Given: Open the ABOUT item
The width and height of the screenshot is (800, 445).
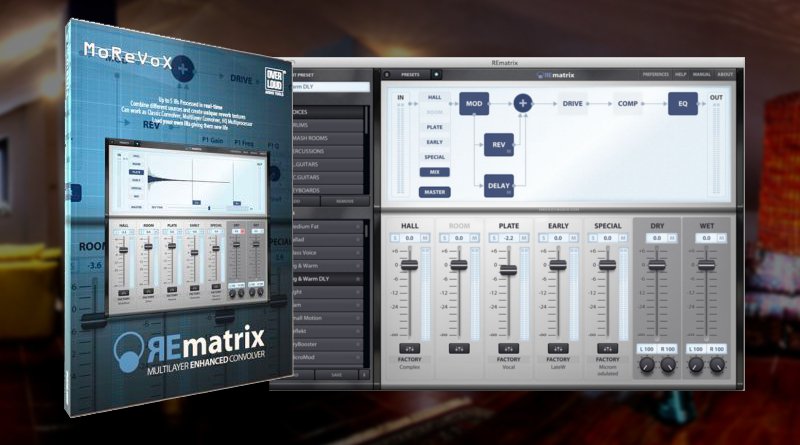Looking at the screenshot, I should 725,75.
